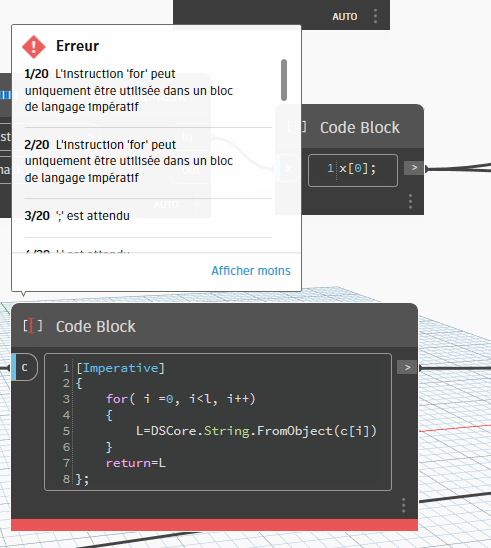Click the red error bar under Code Block
Screen dimensions: 491x548
pos(215,525)
